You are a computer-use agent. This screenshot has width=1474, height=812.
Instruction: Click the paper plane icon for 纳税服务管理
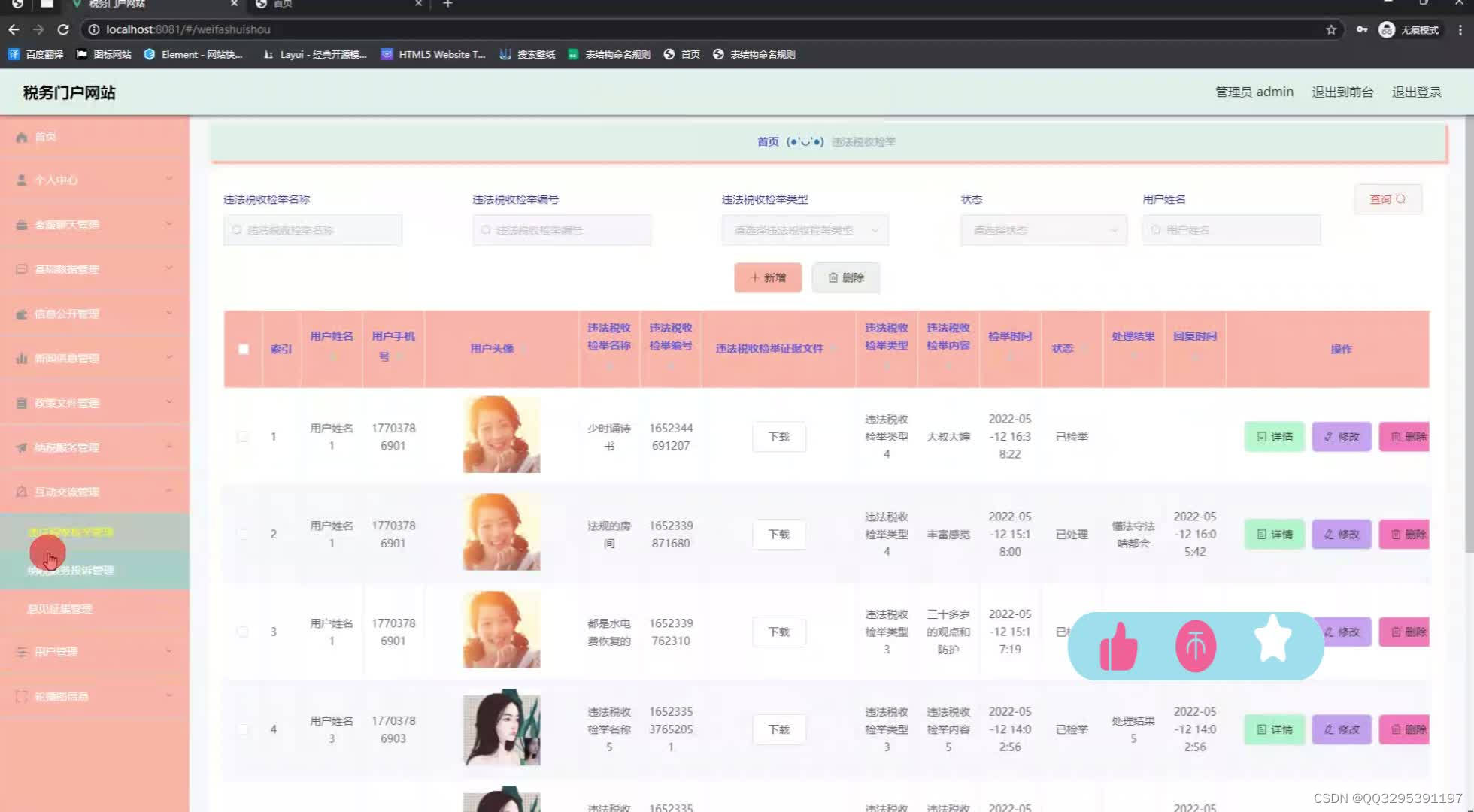pos(22,447)
